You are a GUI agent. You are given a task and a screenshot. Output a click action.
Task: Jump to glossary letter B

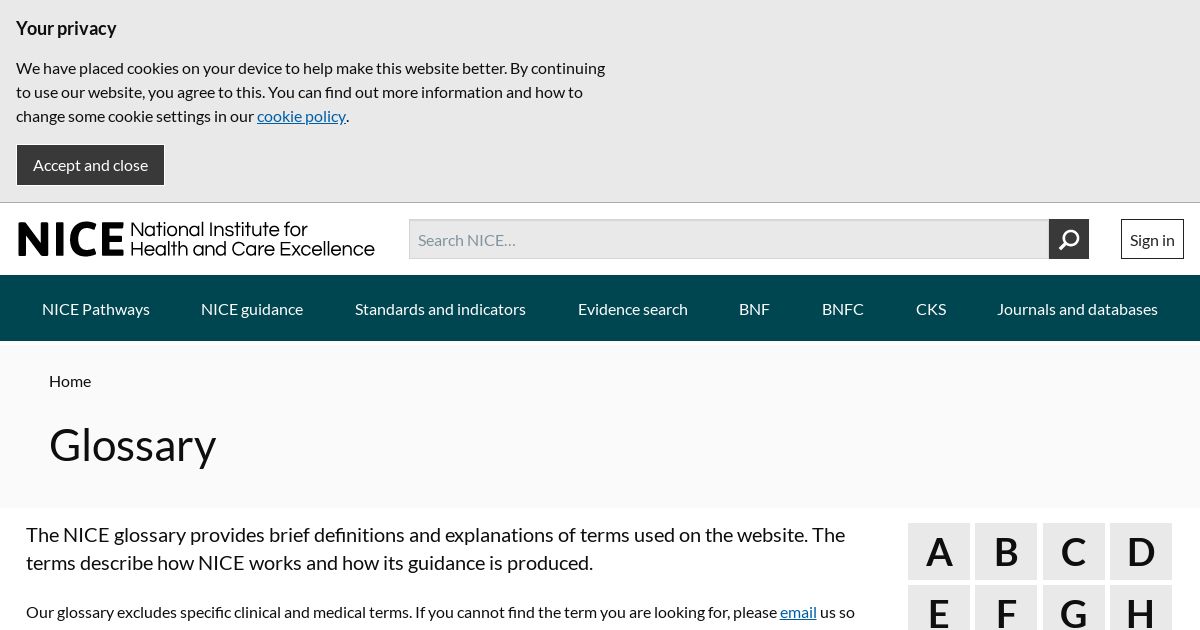click(1006, 551)
